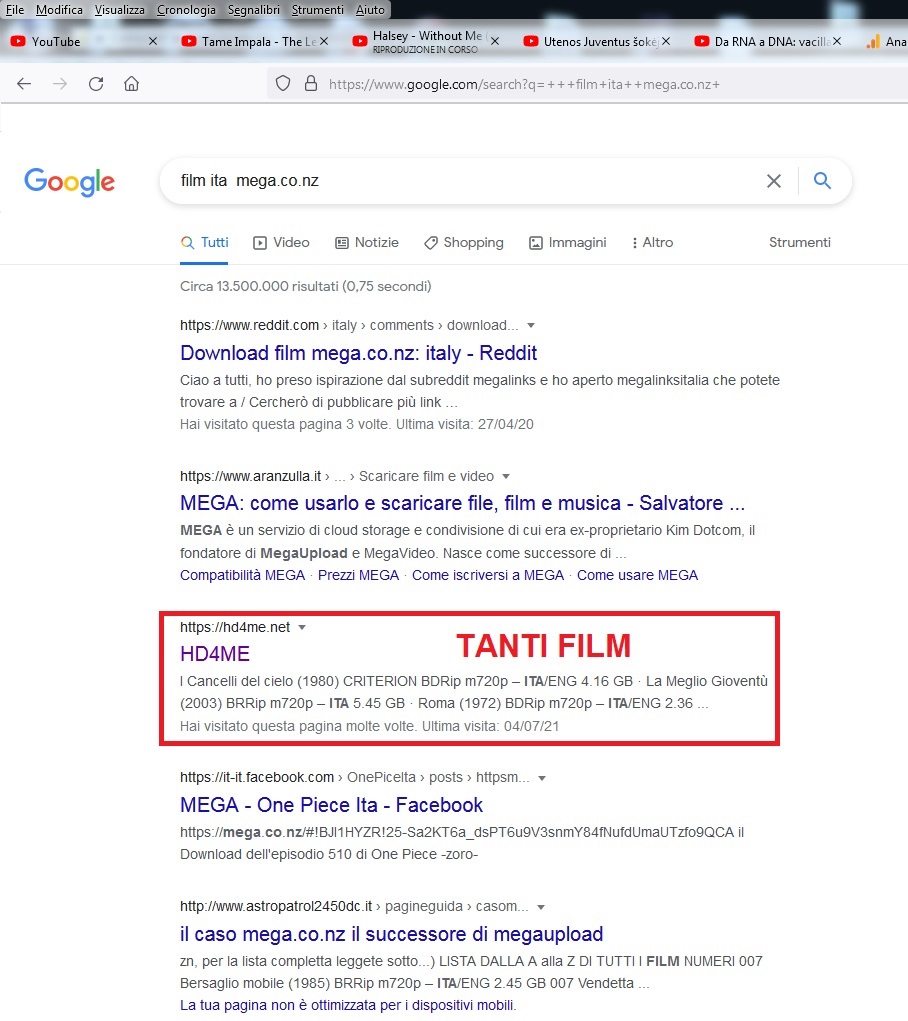Open the HD4ME result link

[x=215, y=654]
